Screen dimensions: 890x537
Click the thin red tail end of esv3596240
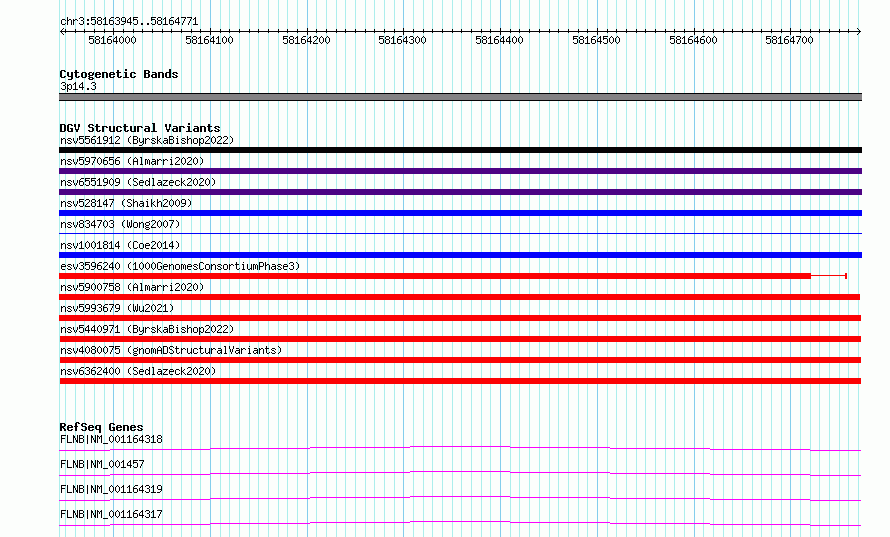(x=829, y=276)
